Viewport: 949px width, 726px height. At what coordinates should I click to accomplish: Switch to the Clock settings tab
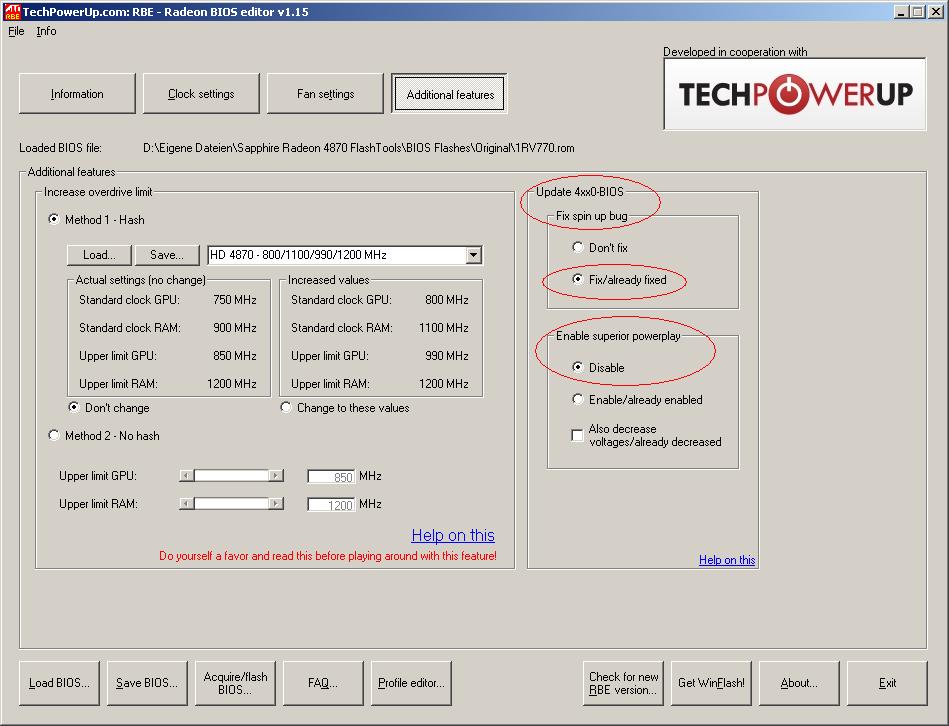[x=201, y=94]
